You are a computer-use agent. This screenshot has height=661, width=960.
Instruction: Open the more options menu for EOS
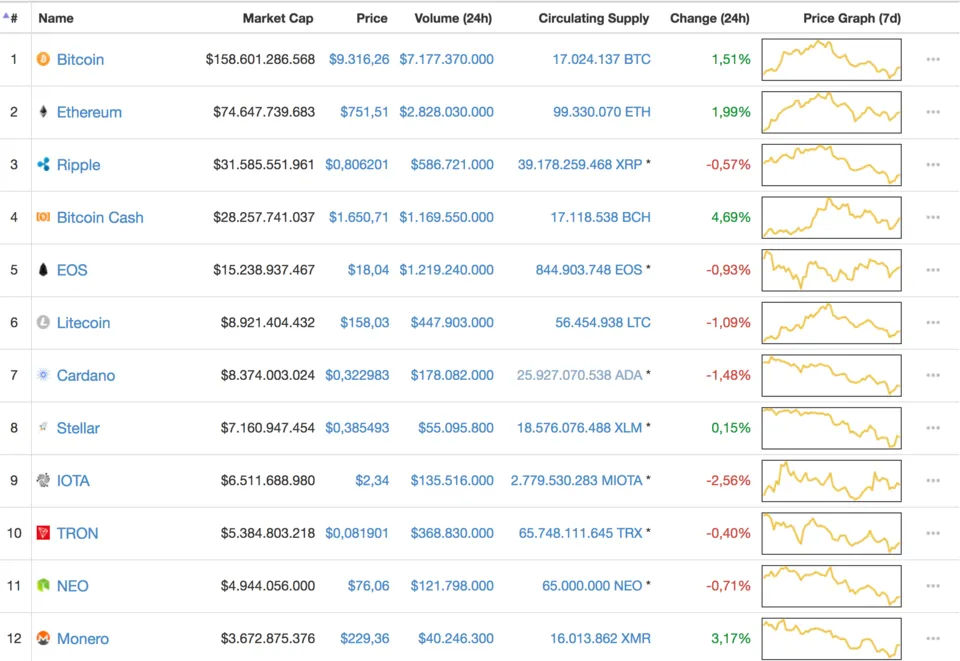(933, 270)
